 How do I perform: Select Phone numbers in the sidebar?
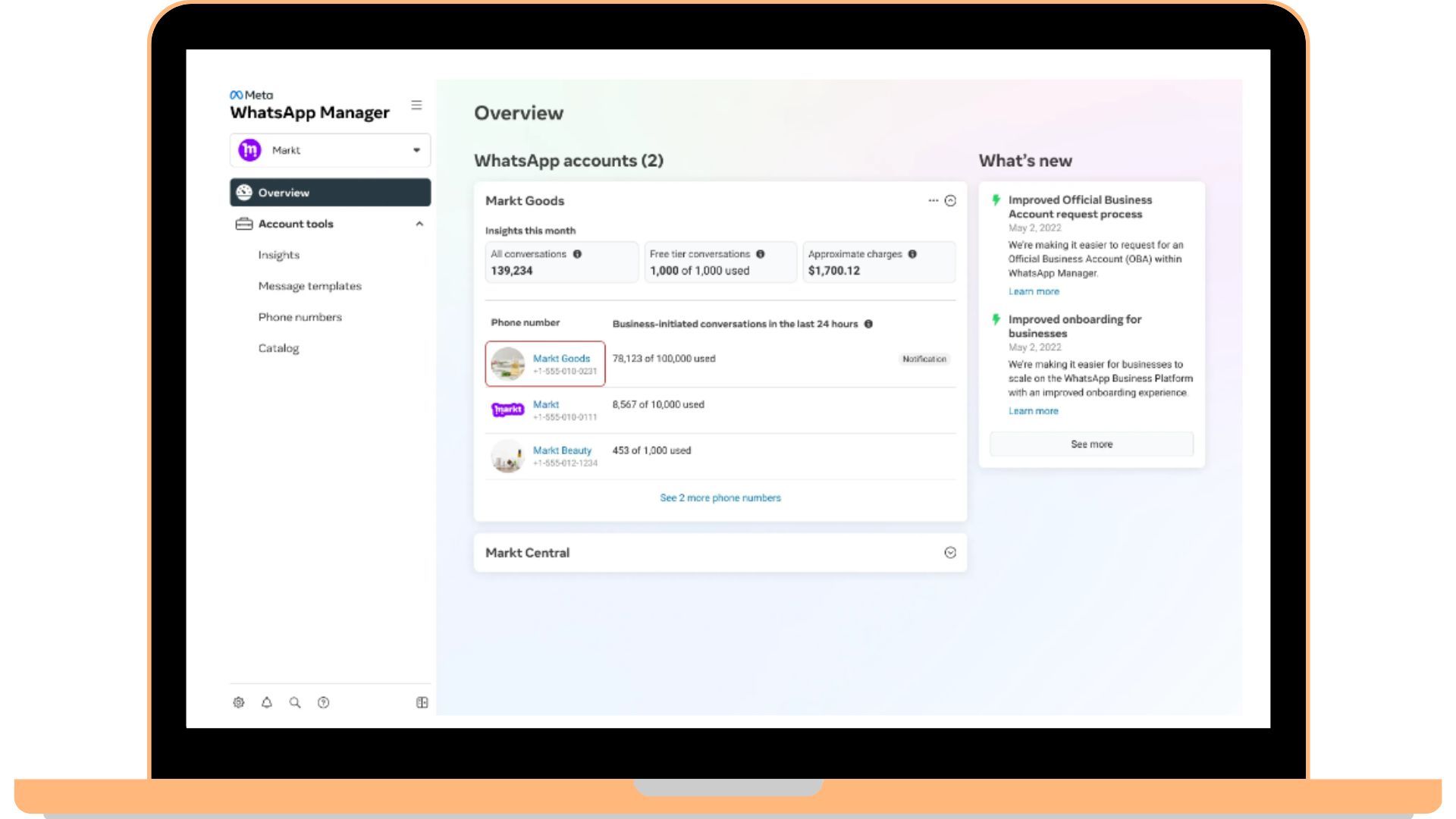(x=300, y=317)
